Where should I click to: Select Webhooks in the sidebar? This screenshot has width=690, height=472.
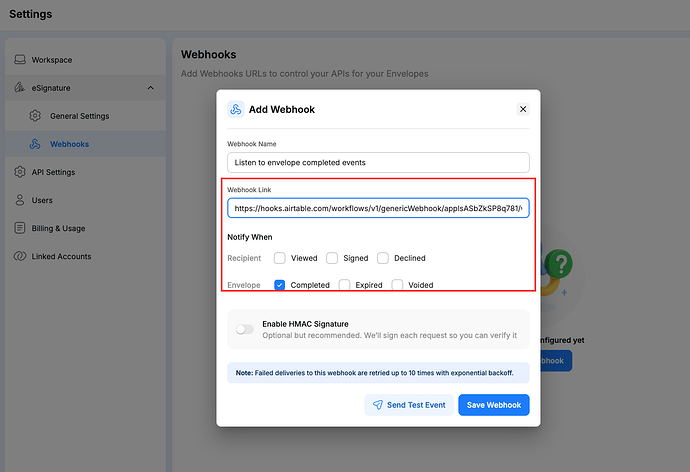point(85,144)
